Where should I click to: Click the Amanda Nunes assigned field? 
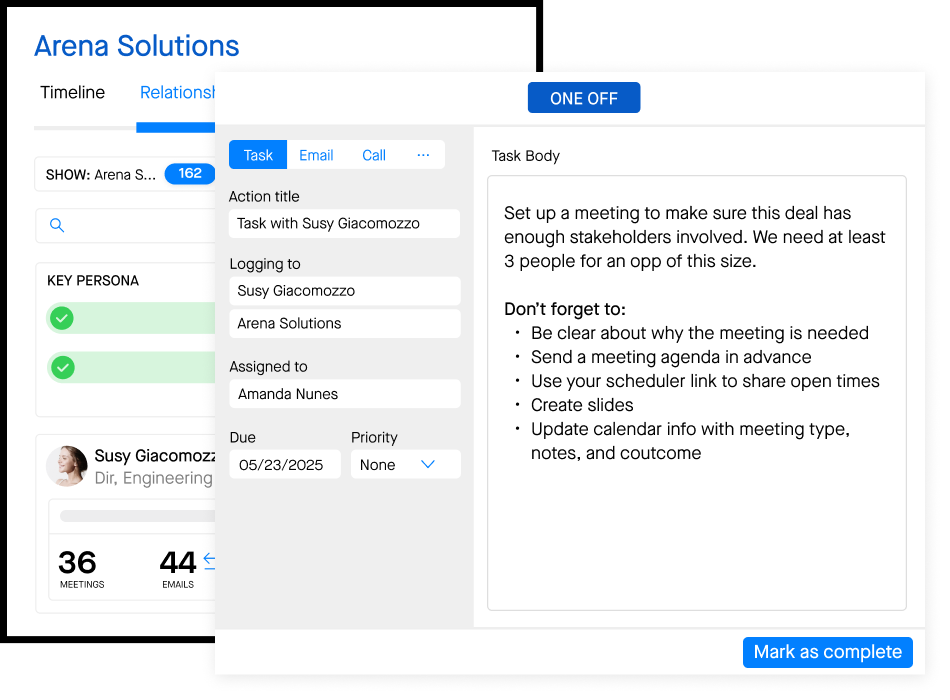(x=345, y=394)
